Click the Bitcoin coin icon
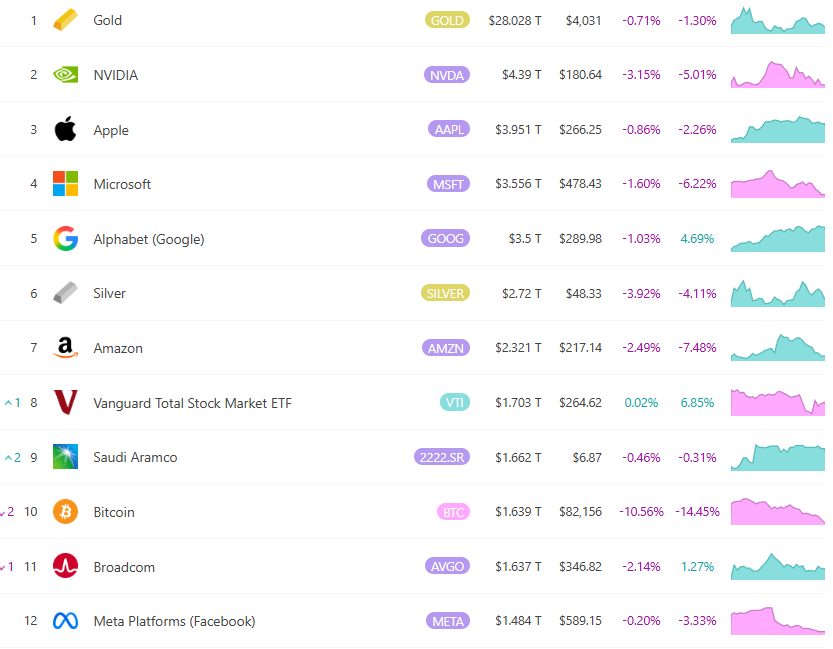This screenshot has height=649, width=833. (x=65, y=511)
